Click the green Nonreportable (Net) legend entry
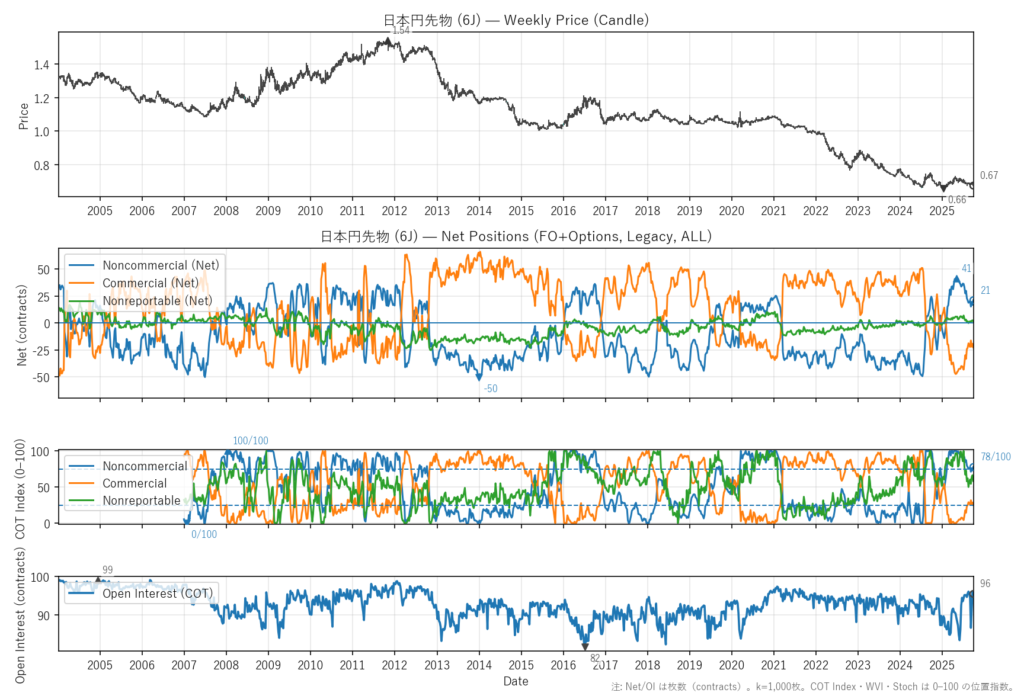The height and width of the screenshot is (699, 1024). (160, 301)
